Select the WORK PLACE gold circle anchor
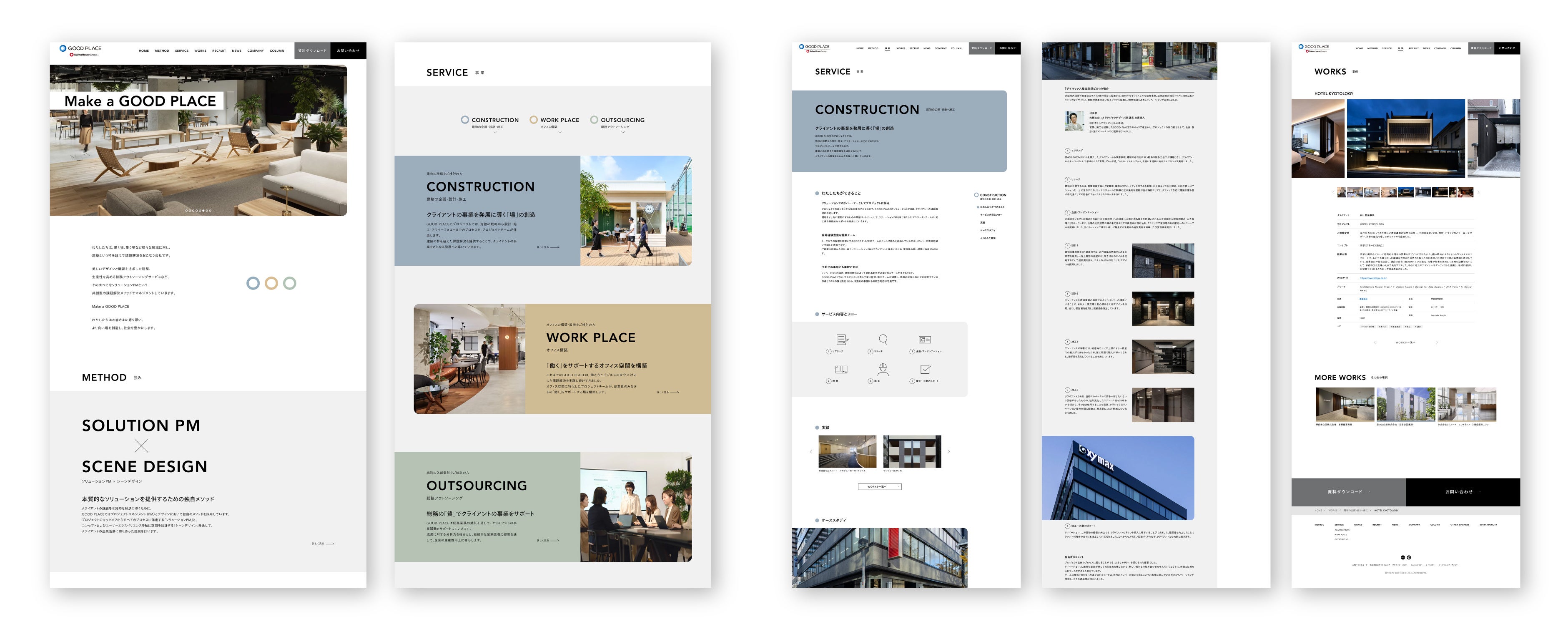This screenshot has width=1568, height=637. pos(533,120)
